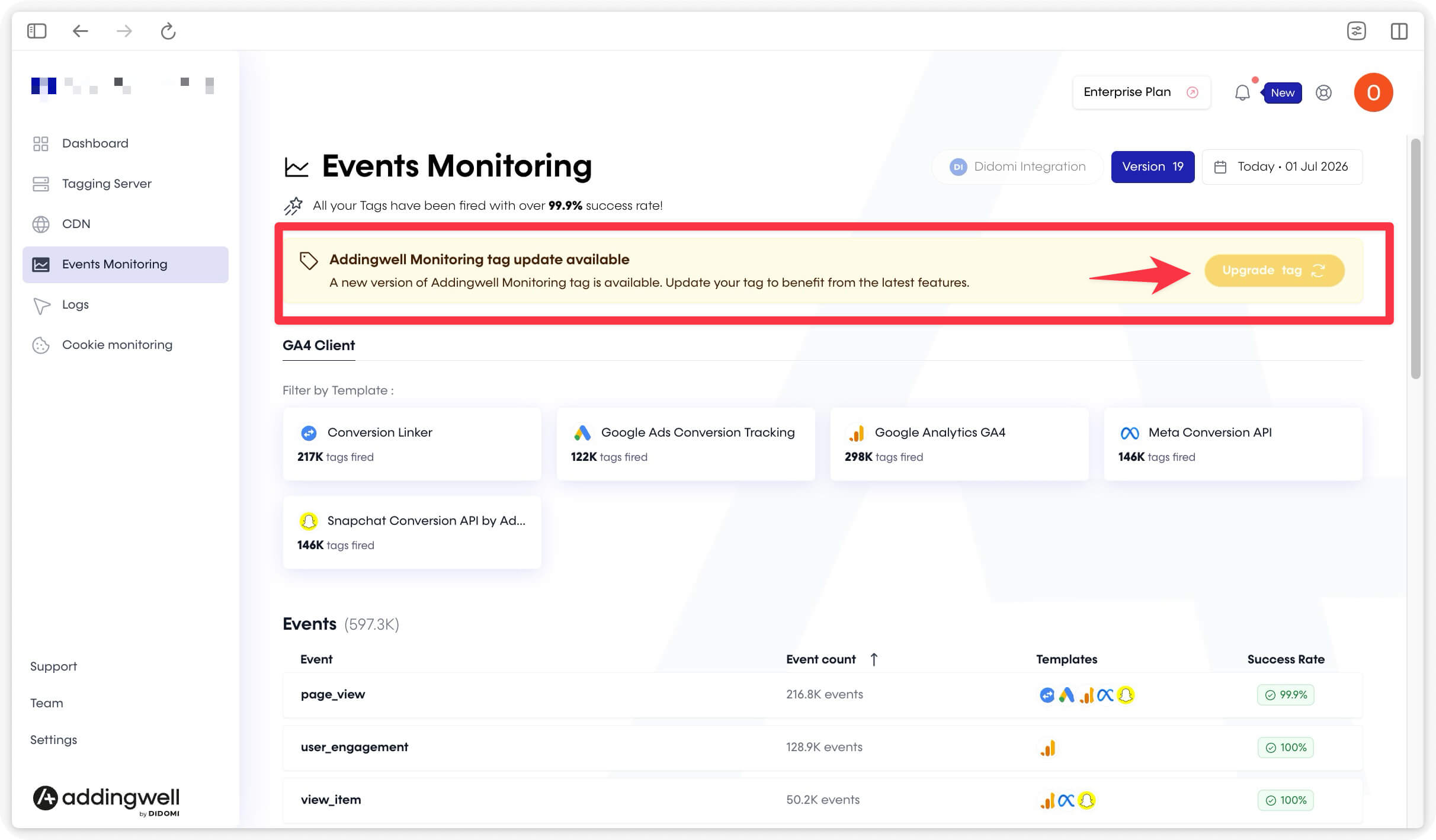Click Meta icon in view_item row
Screen dimensions: 1436x840
tap(1066, 800)
